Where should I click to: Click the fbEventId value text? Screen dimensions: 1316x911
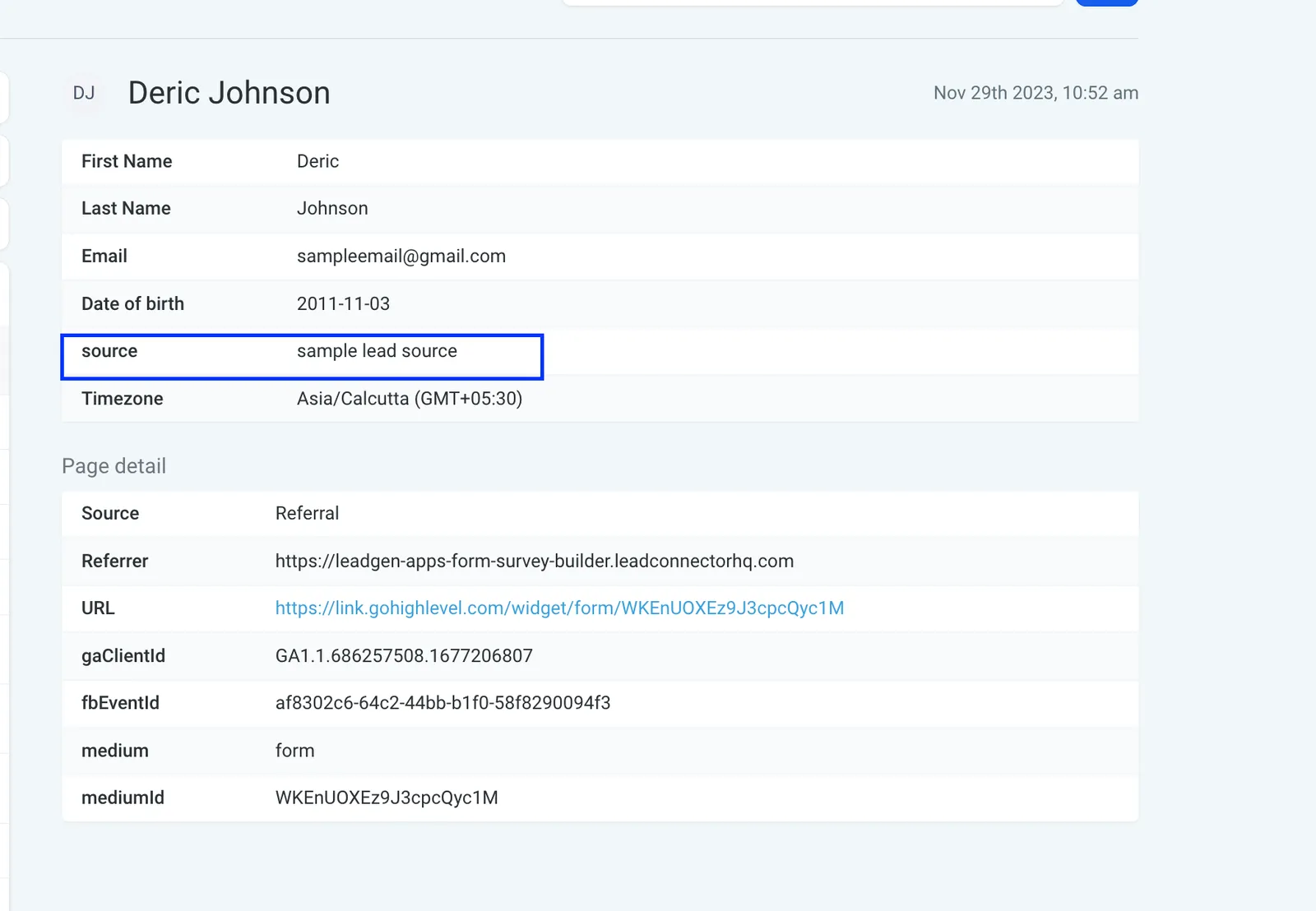click(443, 703)
